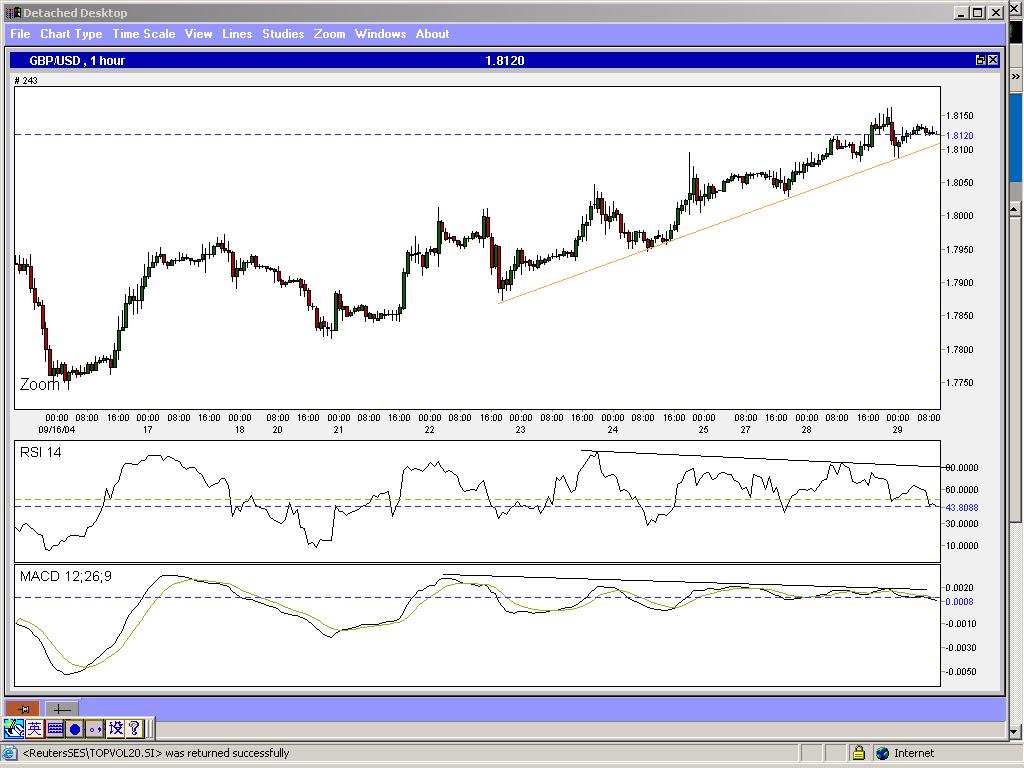This screenshot has width=1024, height=768.
Task: Click the # 243 label above the chart
Action: pyautogui.click(x=26, y=80)
